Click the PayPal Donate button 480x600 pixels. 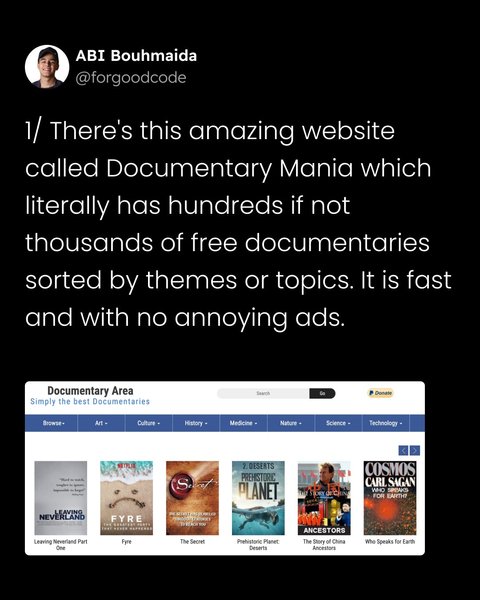pos(380,393)
